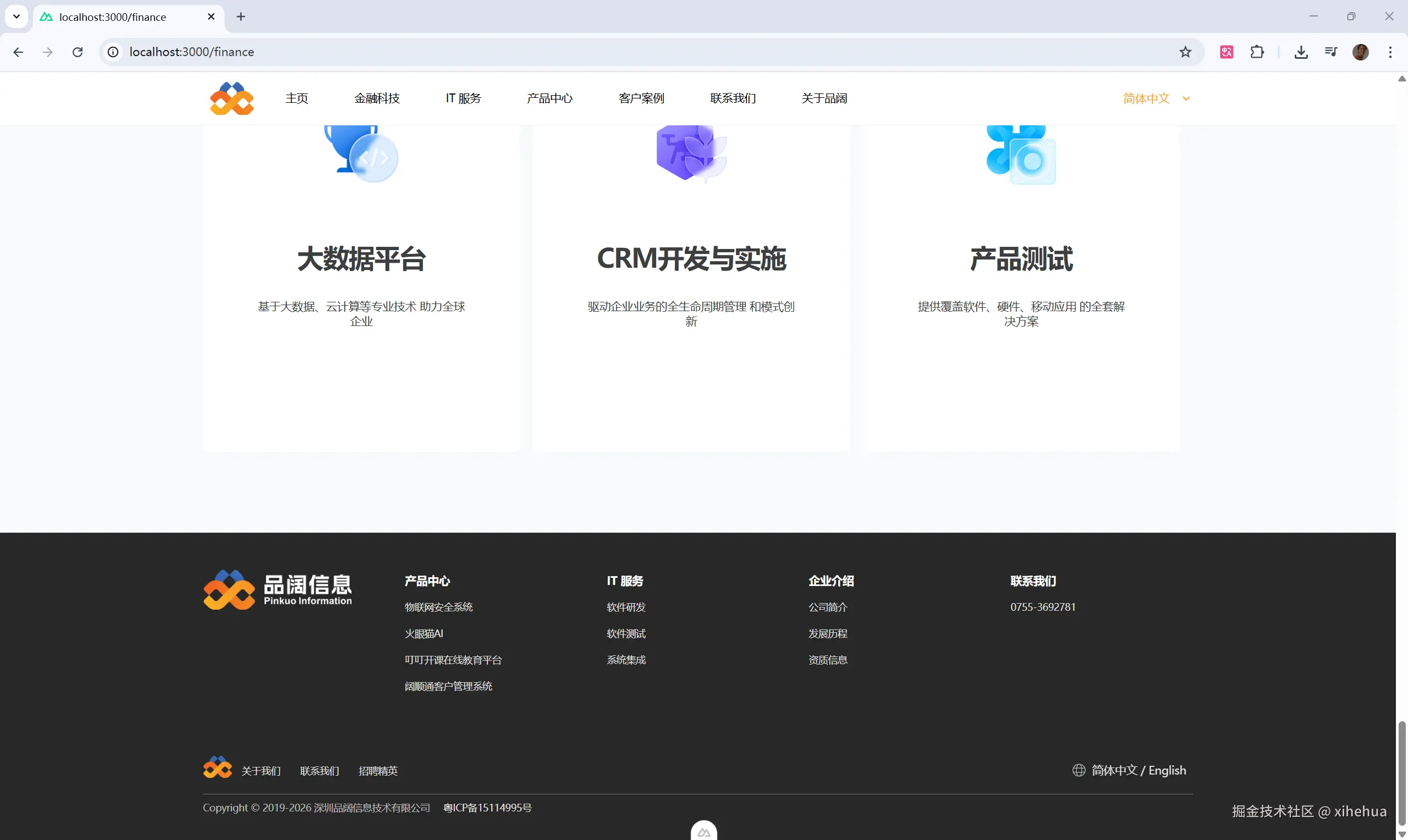Open the 金融科技 navigation menu item

377,98
